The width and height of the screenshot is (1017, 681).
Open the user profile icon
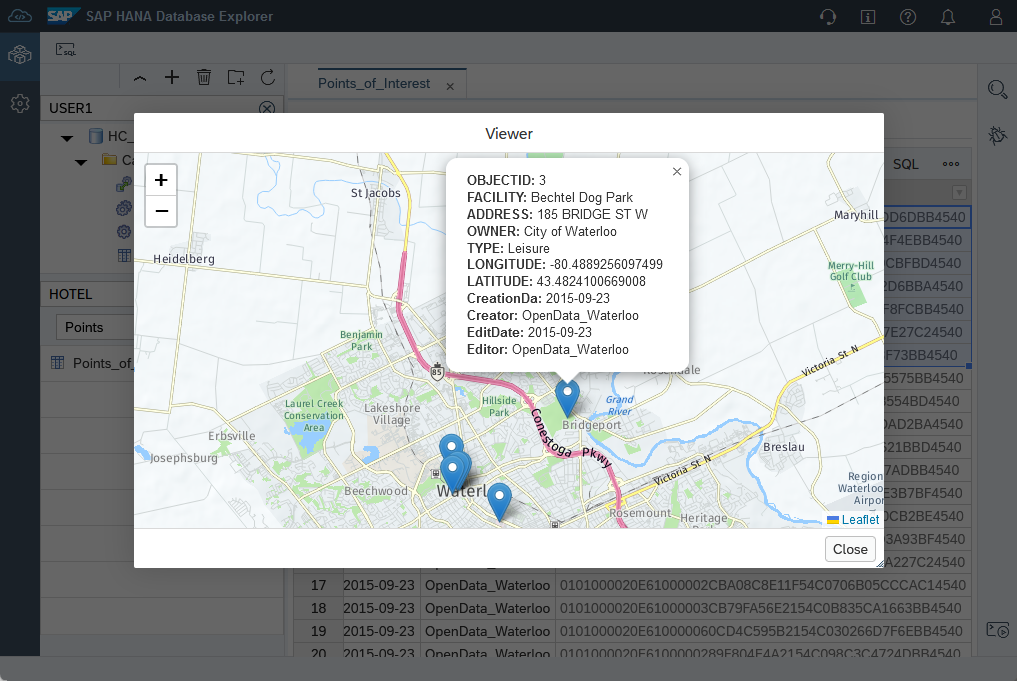[x=996, y=17]
